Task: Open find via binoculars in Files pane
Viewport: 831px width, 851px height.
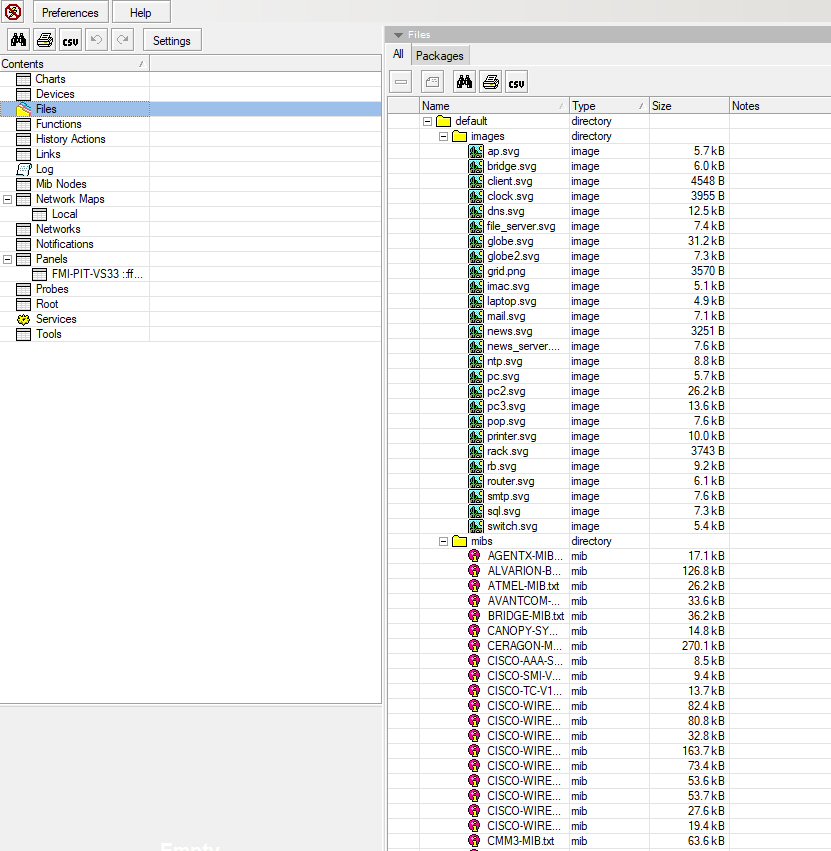Action: point(464,82)
